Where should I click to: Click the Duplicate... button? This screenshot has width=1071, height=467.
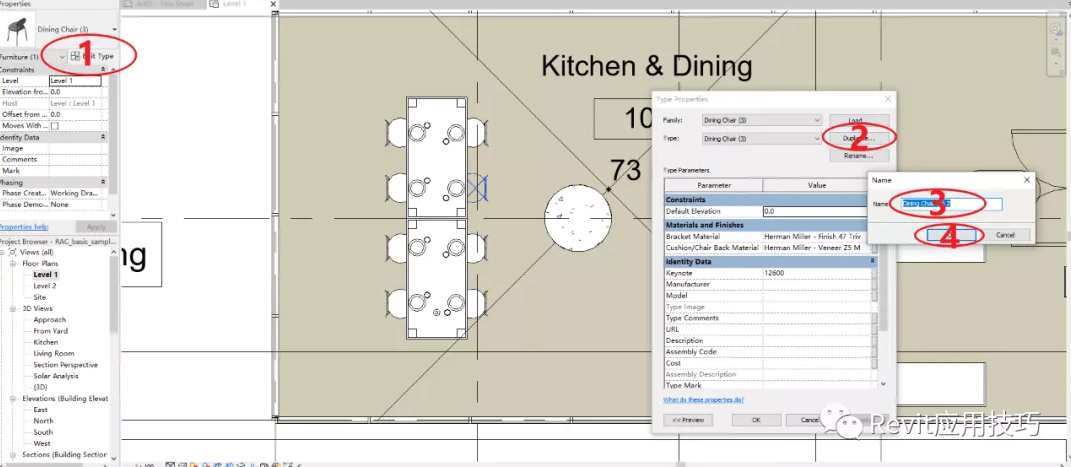tap(859, 139)
